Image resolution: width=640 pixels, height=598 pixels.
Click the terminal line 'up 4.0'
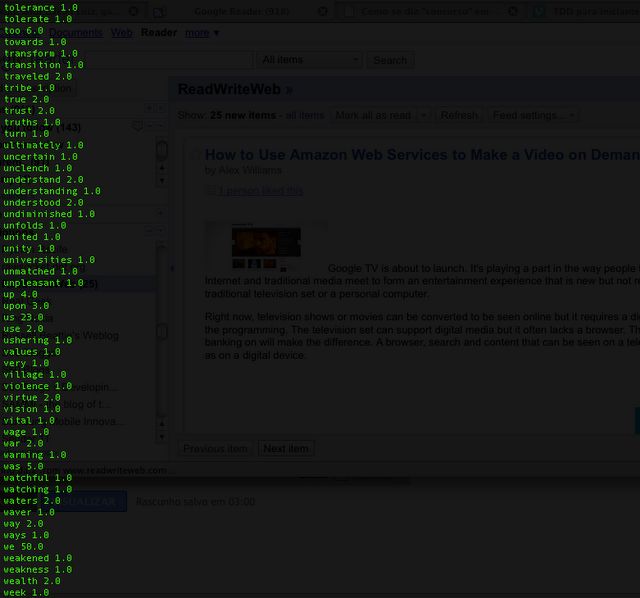(21, 294)
